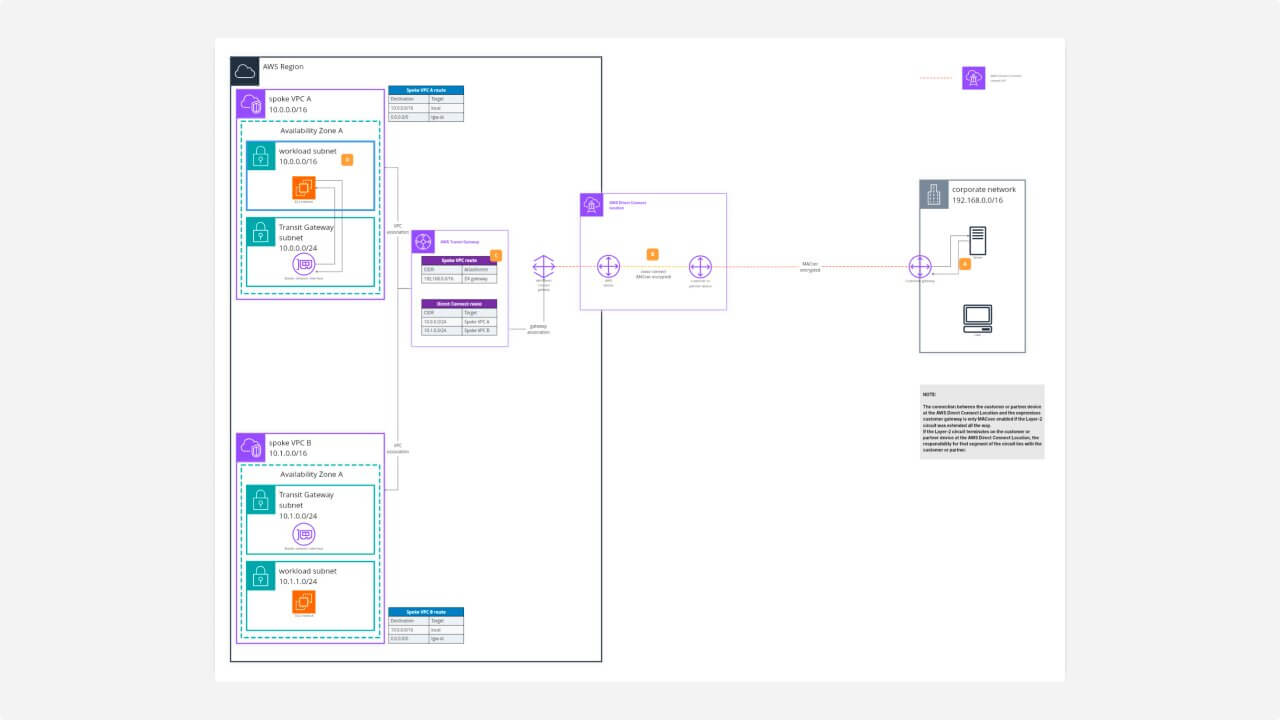Select the Spoke VPC A route table header
Viewport: 1280px width, 720px height.
tap(426, 90)
